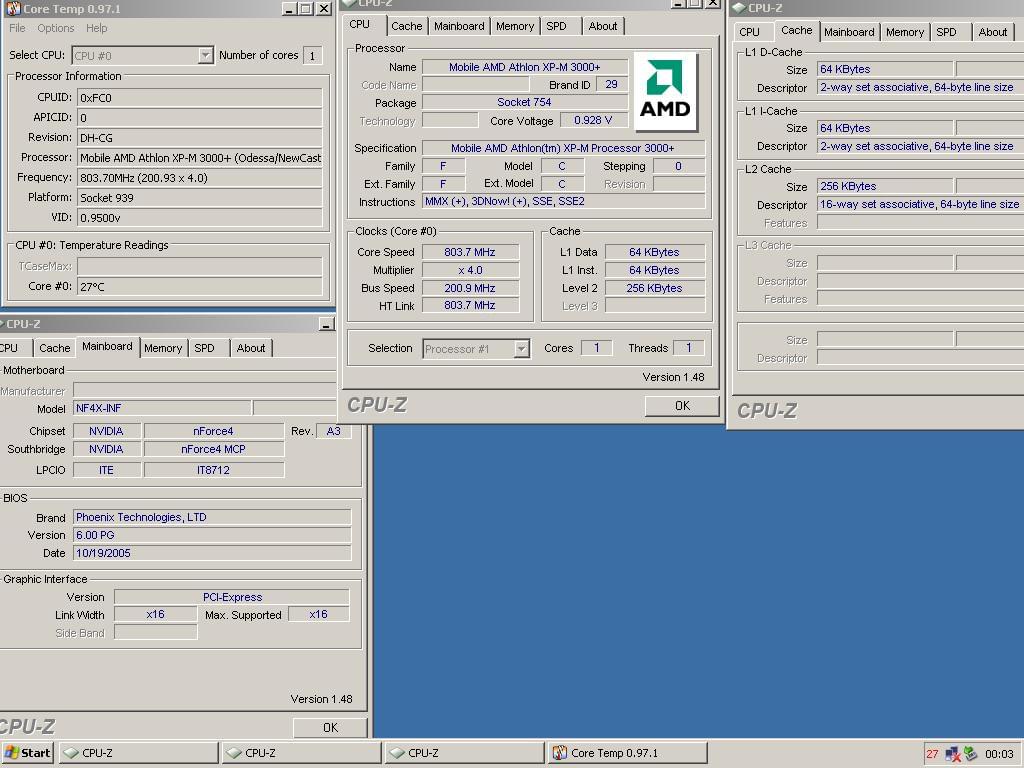Click the Brand ID value 29
The image size is (1024, 768).
tap(612, 84)
